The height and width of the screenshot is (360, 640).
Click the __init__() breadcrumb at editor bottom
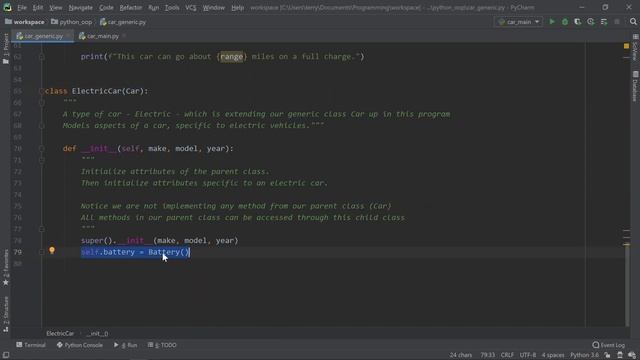pyautogui.click(x=97, y=333)
